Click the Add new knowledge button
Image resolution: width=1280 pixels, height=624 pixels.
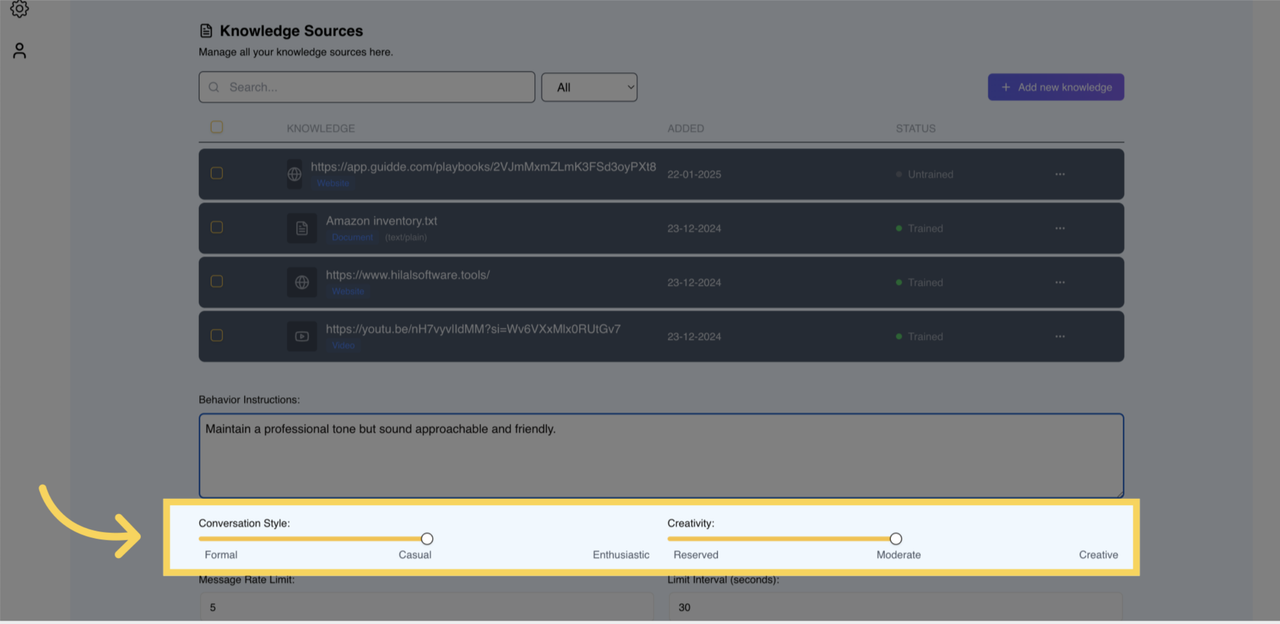1056,87
